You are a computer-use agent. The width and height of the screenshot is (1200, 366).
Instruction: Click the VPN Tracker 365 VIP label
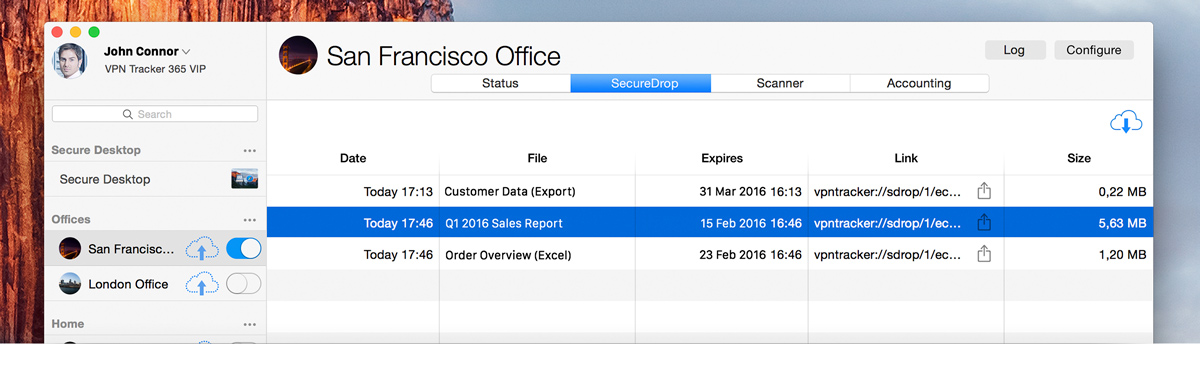[x=155, y=70]
